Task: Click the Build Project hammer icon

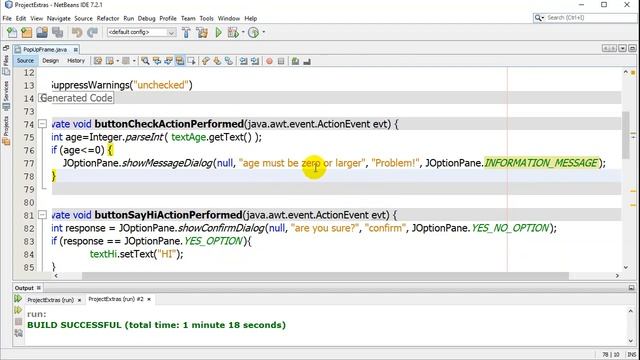Action: (x=186, y=32)
